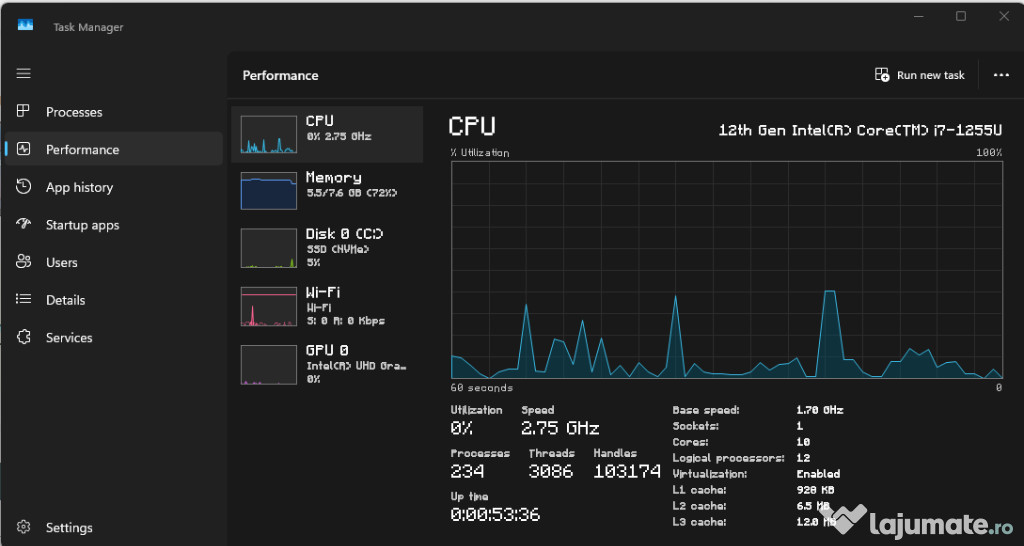Open the Startup apps page
This screenshot has height=546, width=1024.
coord(82,225)
